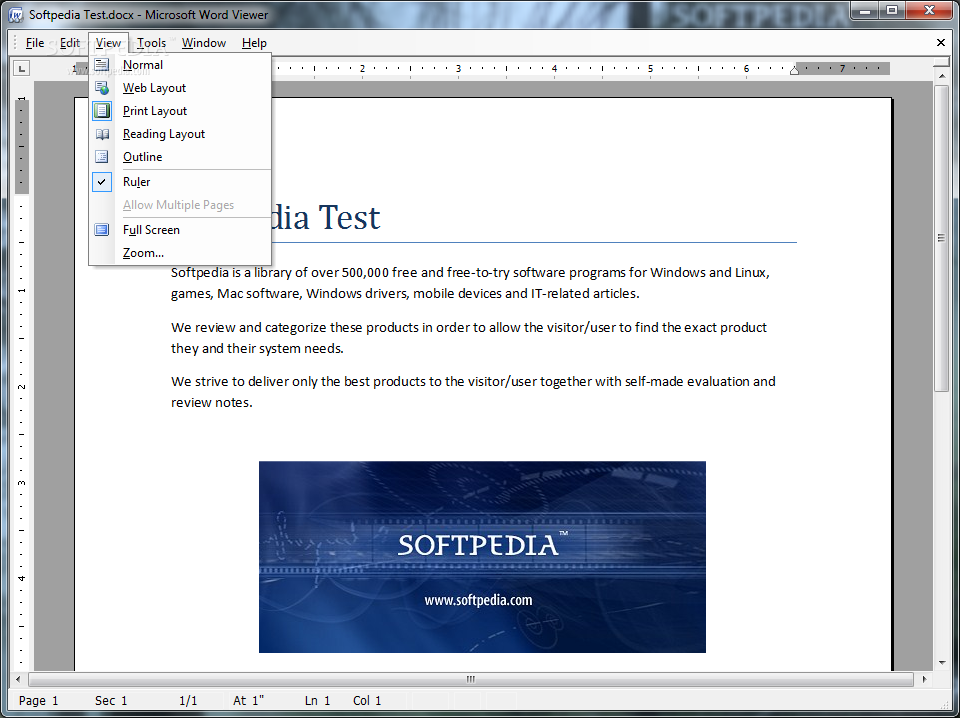
Task: Click the '1/1' page count in status bar
Action: point(188,701)
